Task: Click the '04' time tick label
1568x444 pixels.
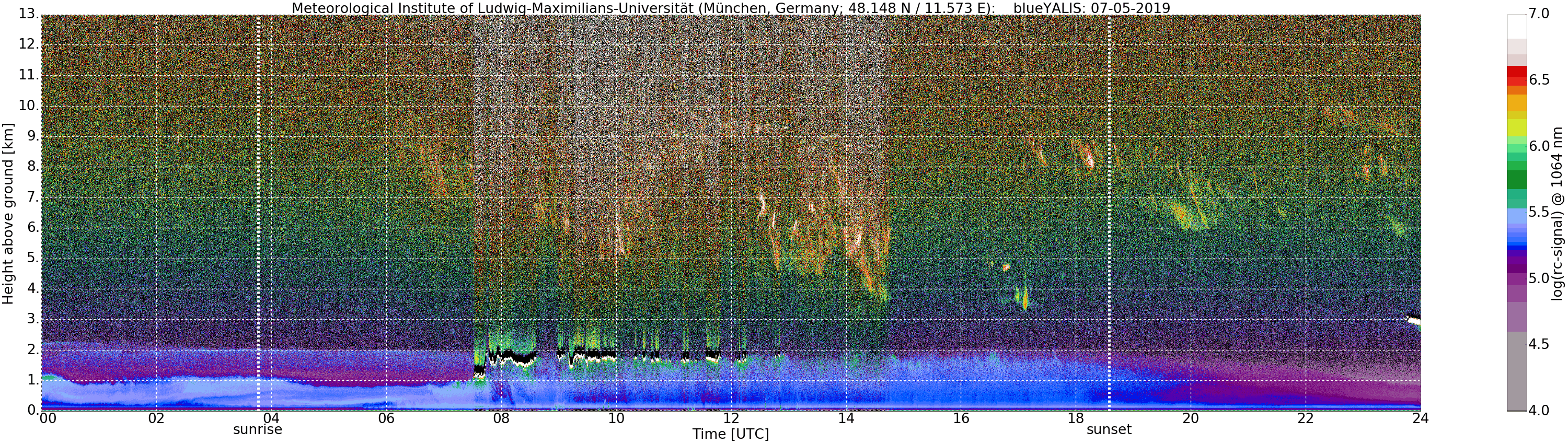Action: pos(271,418)
